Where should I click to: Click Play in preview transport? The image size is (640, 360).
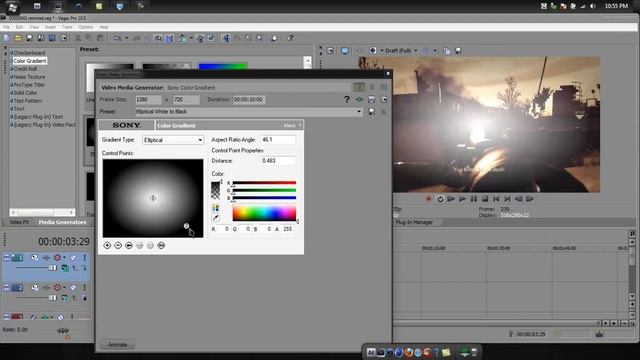(x=462, y=199)
